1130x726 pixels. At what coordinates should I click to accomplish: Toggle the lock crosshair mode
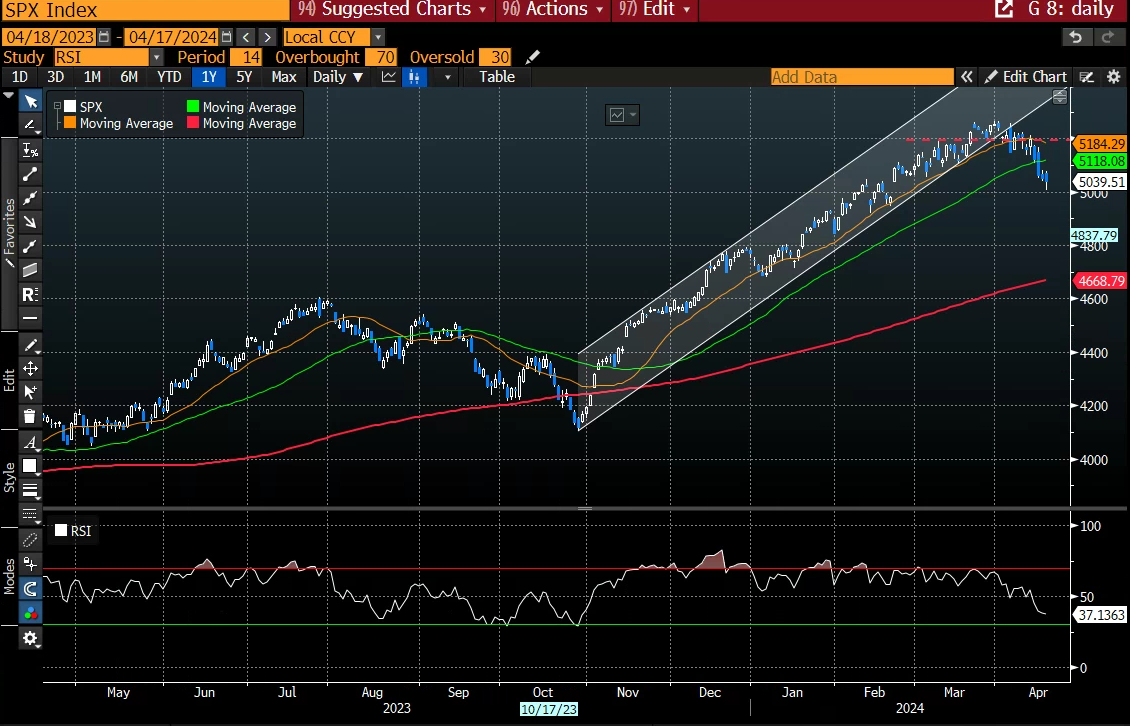click(x=30, y=564)
